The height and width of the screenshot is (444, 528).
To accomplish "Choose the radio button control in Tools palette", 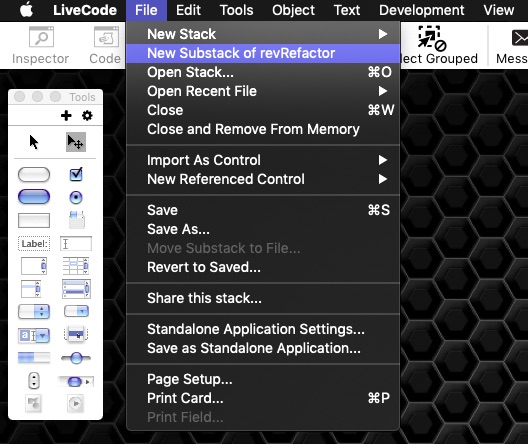I will click(x=76, y=197).
